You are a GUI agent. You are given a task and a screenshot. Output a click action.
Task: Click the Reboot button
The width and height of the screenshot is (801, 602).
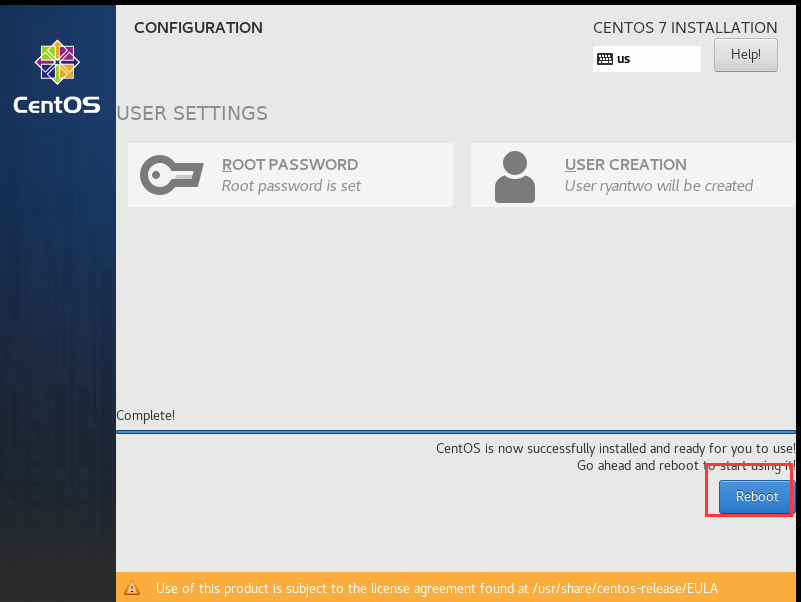coord(756,496)
